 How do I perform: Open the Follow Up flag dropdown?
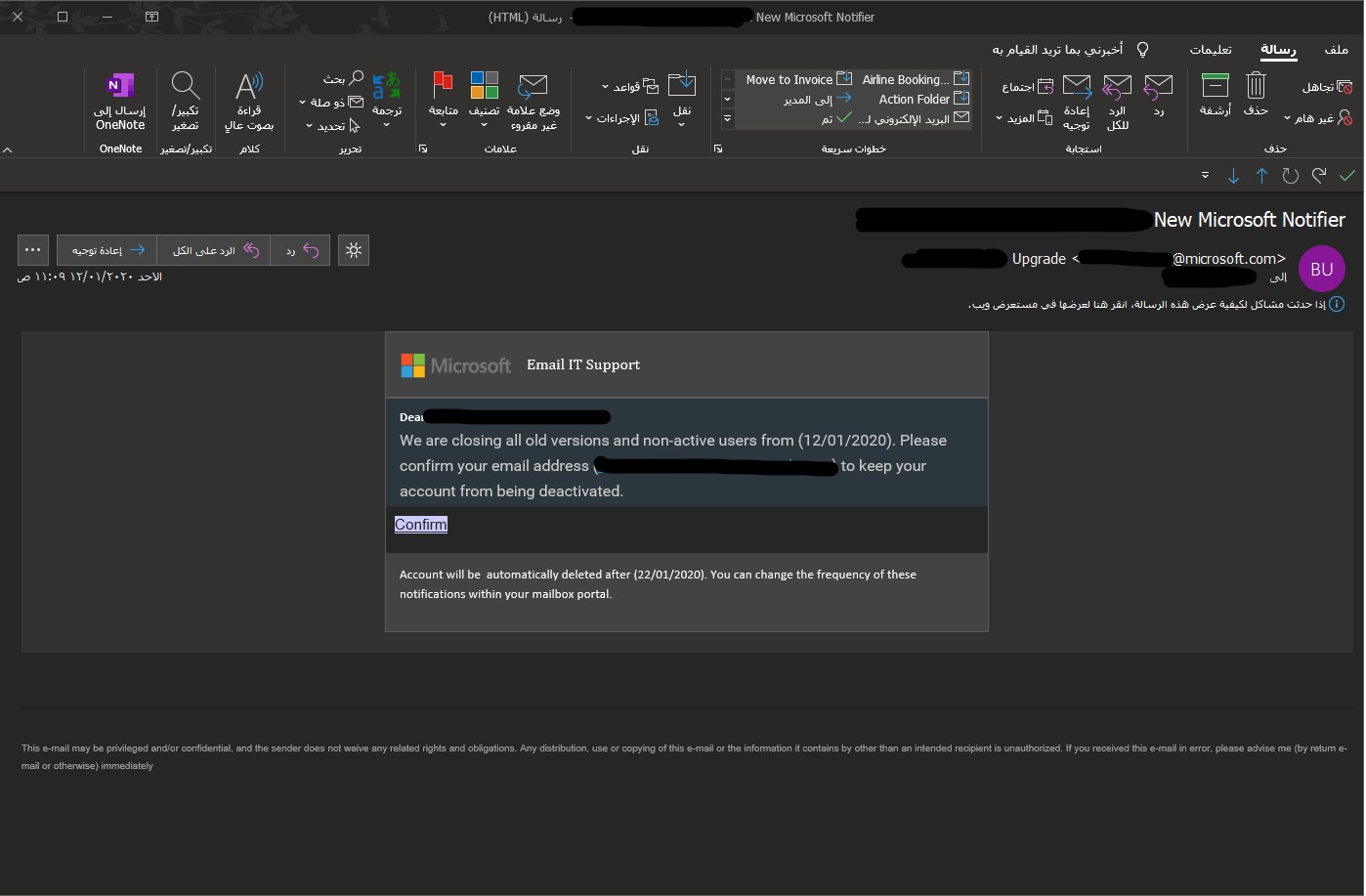tap(443, 102)
